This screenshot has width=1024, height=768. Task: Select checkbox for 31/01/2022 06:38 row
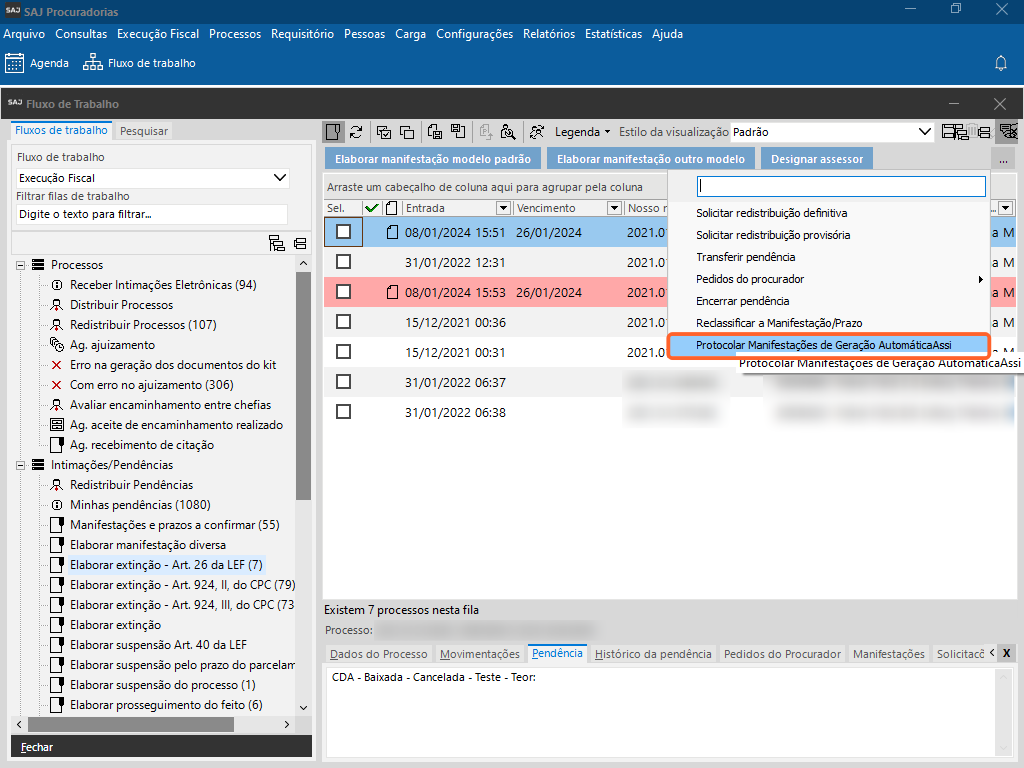pyautogui.click(x=343, y=412)
